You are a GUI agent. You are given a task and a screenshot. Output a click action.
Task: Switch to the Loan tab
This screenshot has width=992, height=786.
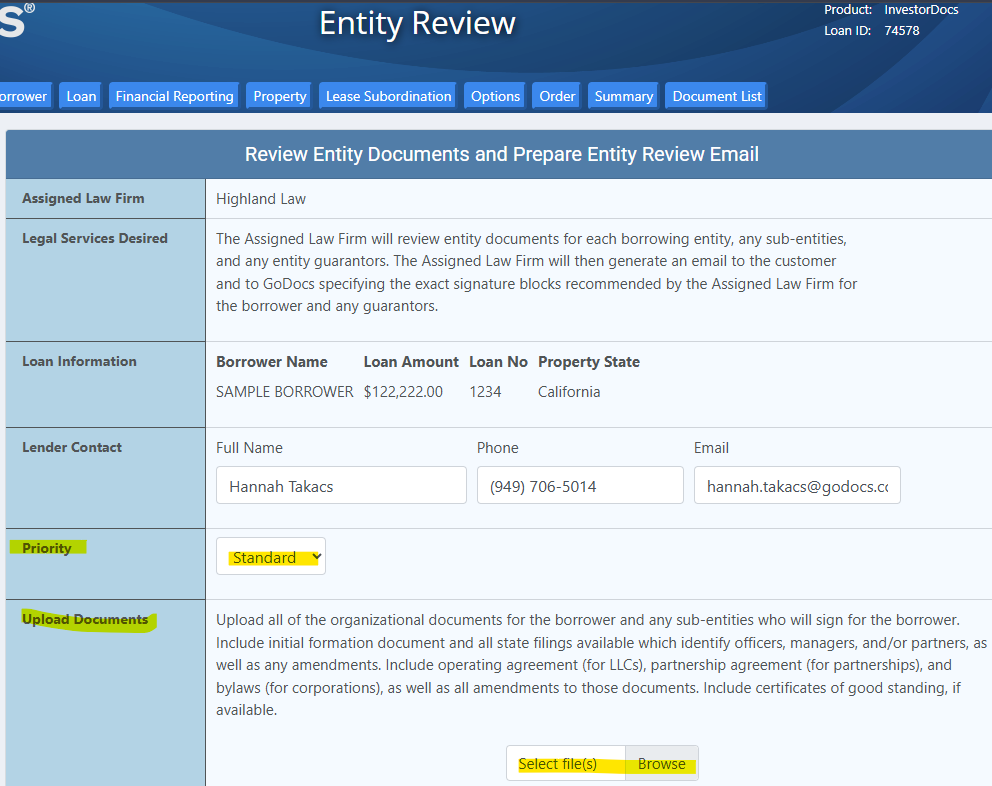coord(81,96)
